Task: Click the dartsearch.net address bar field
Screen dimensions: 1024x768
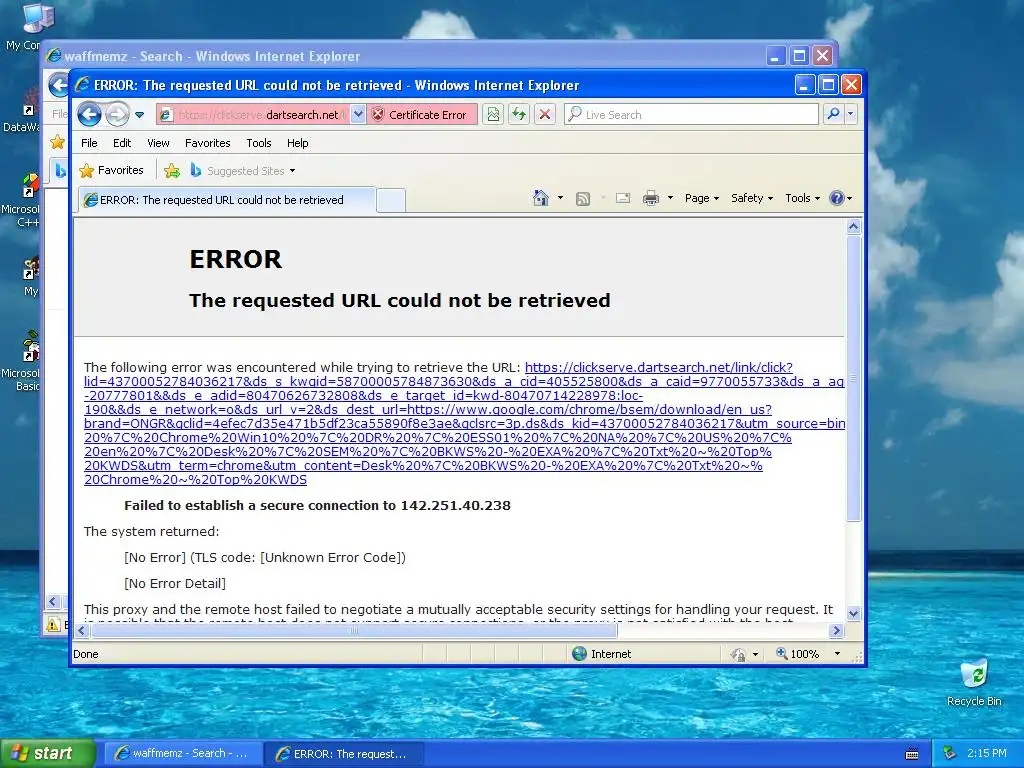Action: [x=252, y=114]
